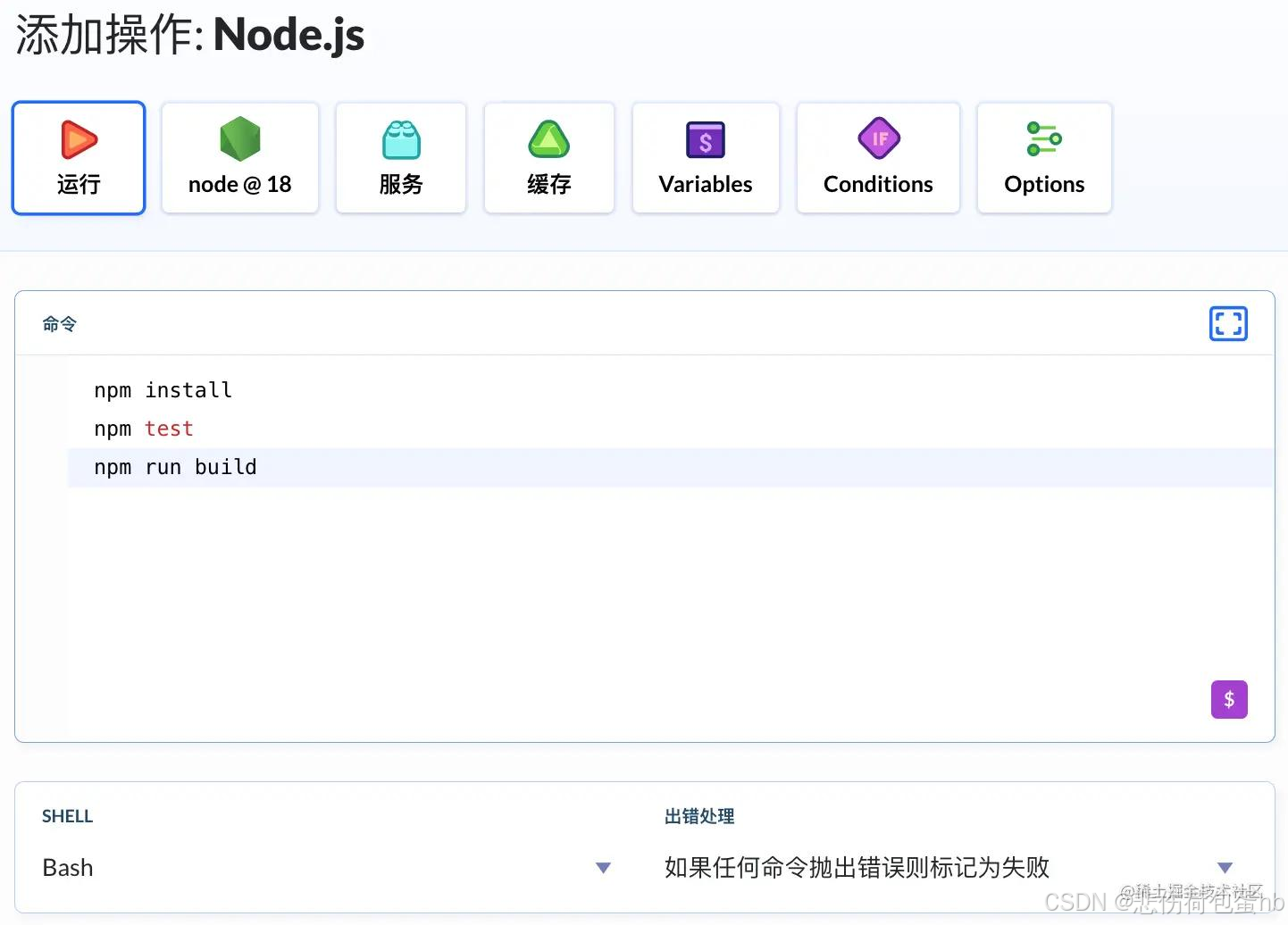Click the purple dollar variable insert button
Screen dimensions: 1288x925
(x=1229, y=699)
